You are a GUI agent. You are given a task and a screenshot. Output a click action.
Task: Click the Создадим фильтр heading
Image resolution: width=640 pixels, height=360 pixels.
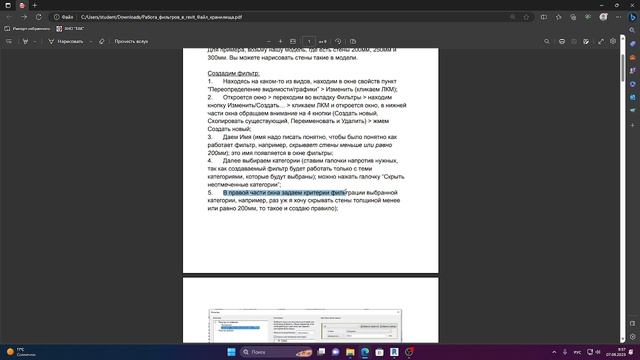tap(233, 73)
